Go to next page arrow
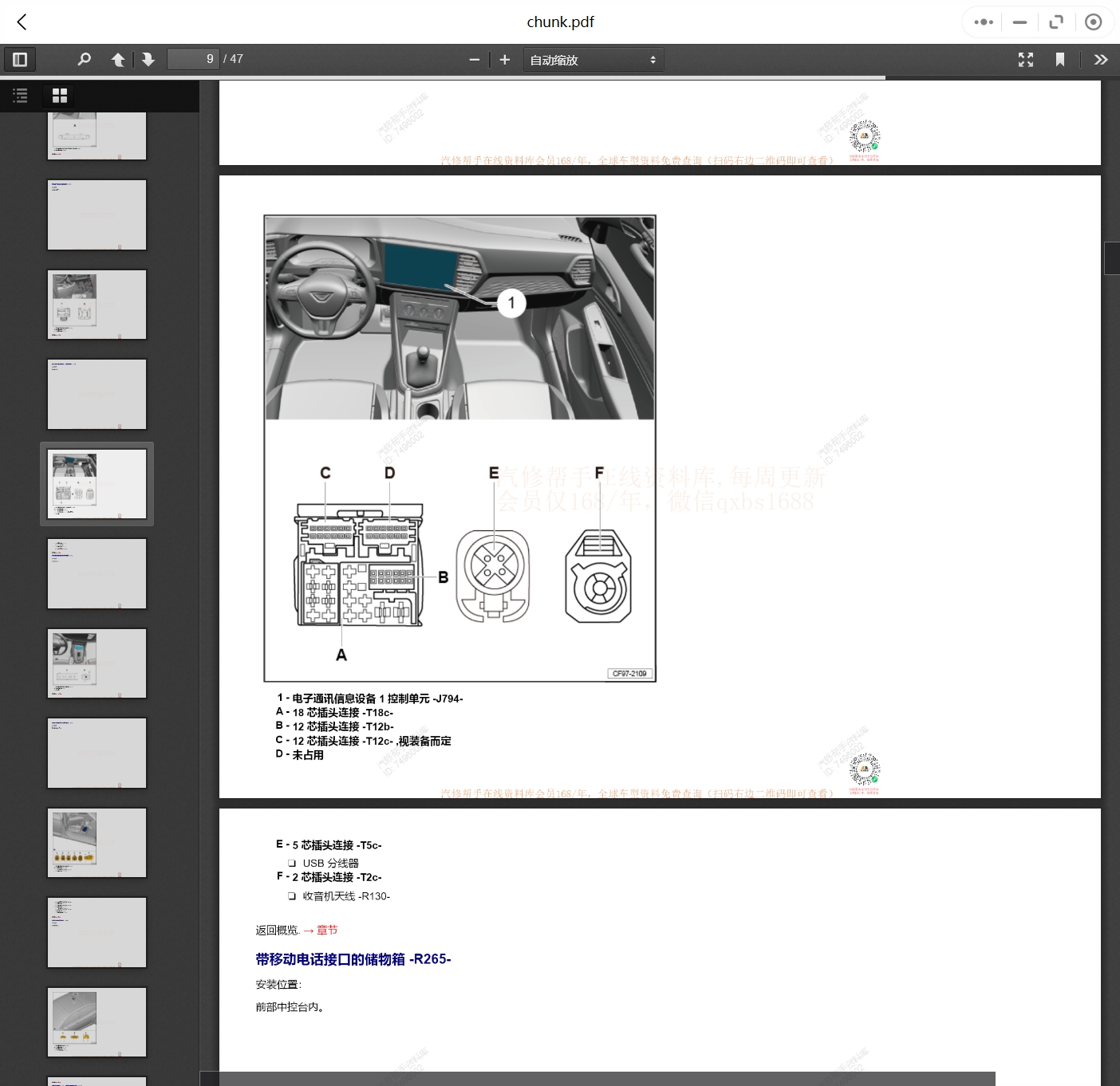Image resolution: width=1120 pixels, height=1086 pixels. click(x=148, y=59)
